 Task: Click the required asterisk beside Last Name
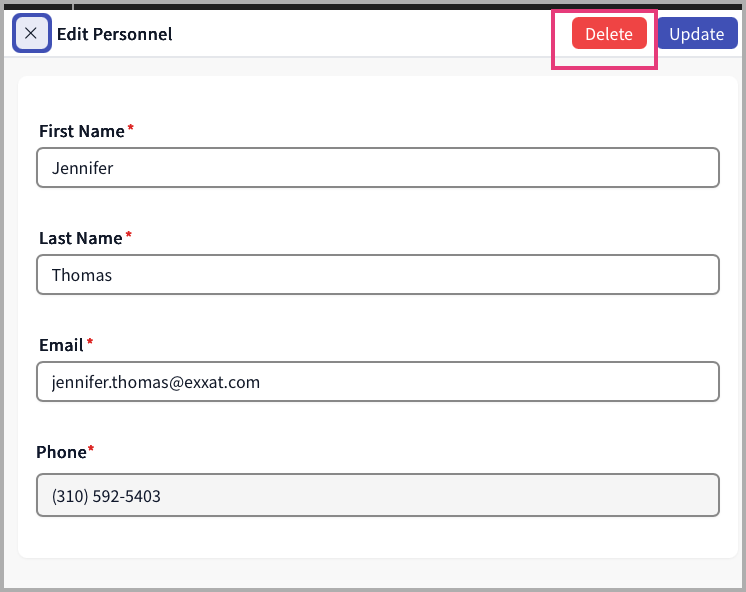pos(128,236)
